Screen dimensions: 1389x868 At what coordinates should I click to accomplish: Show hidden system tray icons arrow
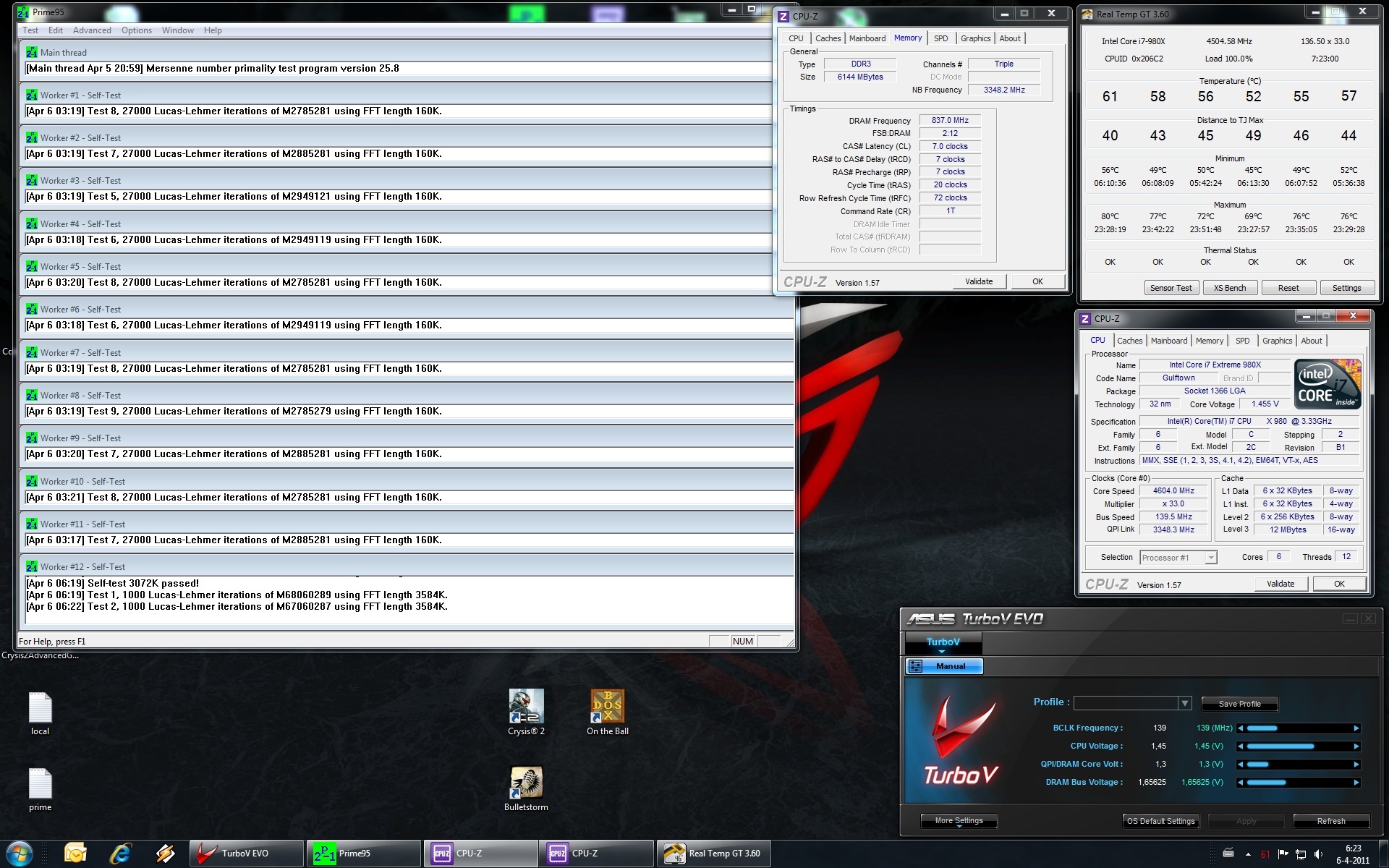click(x=1248, y=854)
